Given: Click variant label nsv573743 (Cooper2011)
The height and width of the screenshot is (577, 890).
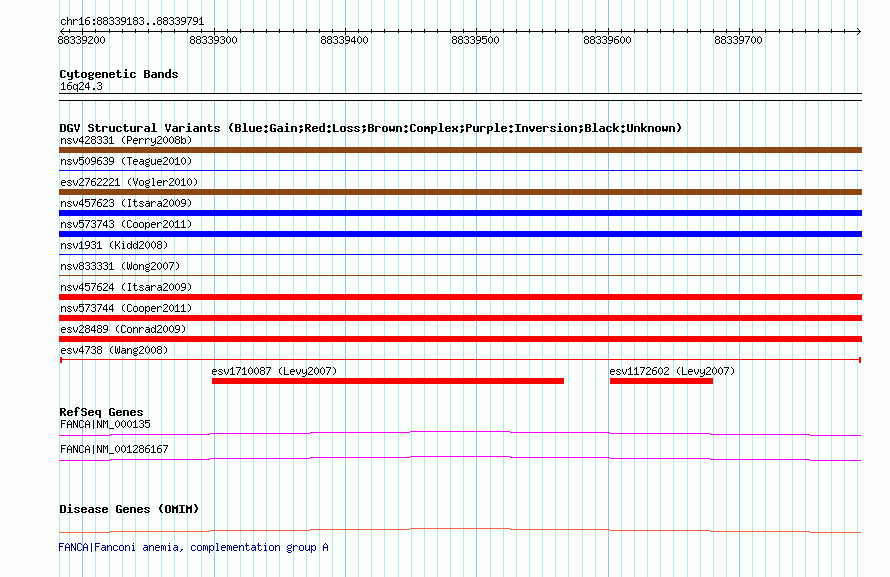Looking at the screenshot, I should coord(126,224).
